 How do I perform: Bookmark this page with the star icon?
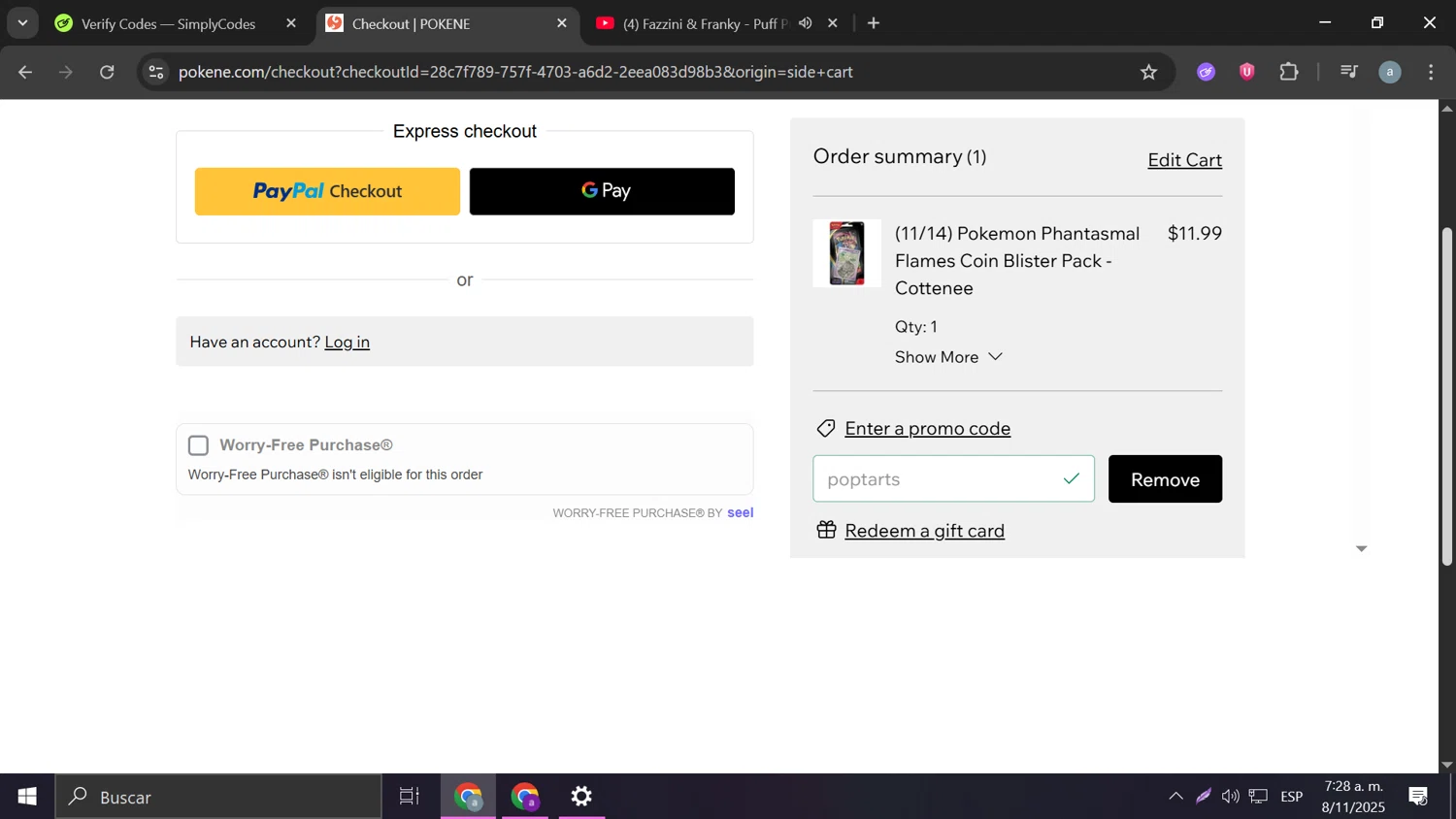(1149, 72)
